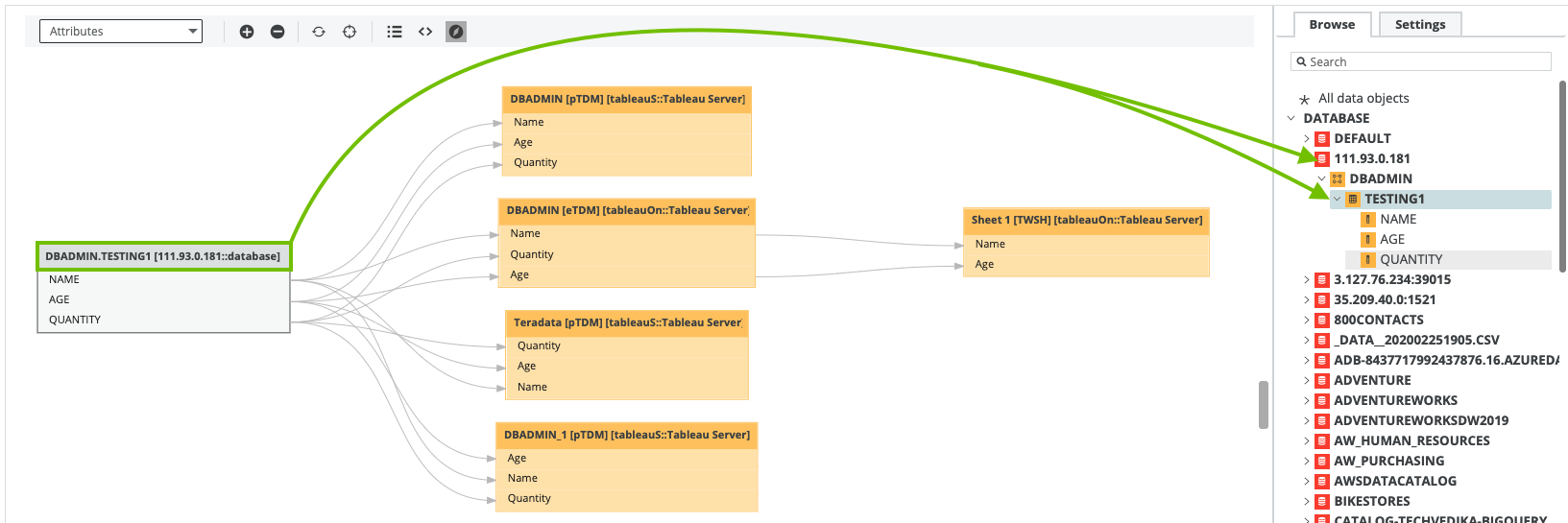Click the center target crosshair icon

350,32
